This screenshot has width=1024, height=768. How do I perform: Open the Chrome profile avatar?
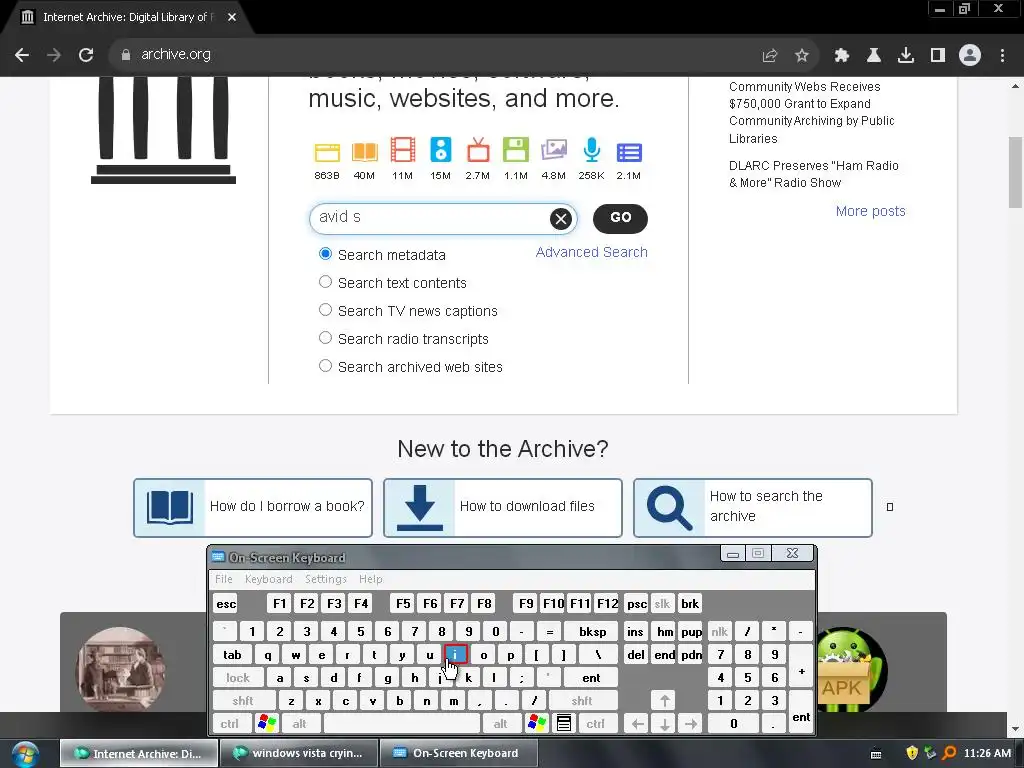click(970, 55)
